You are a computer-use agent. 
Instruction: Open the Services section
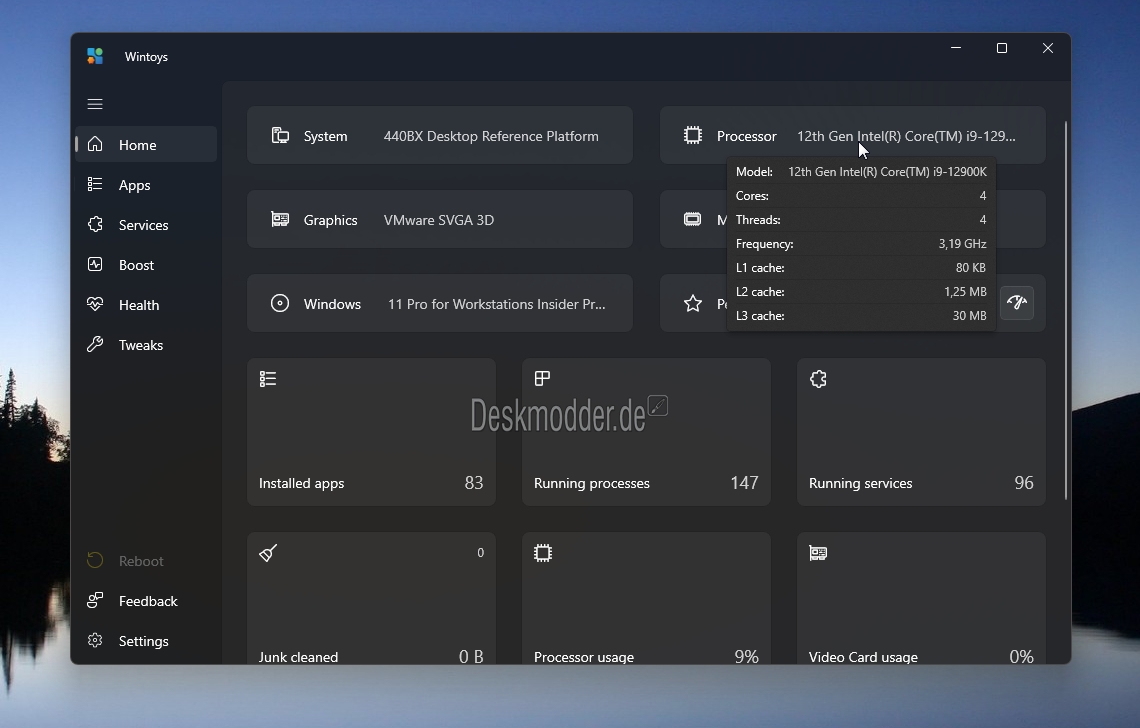point(146,225)
